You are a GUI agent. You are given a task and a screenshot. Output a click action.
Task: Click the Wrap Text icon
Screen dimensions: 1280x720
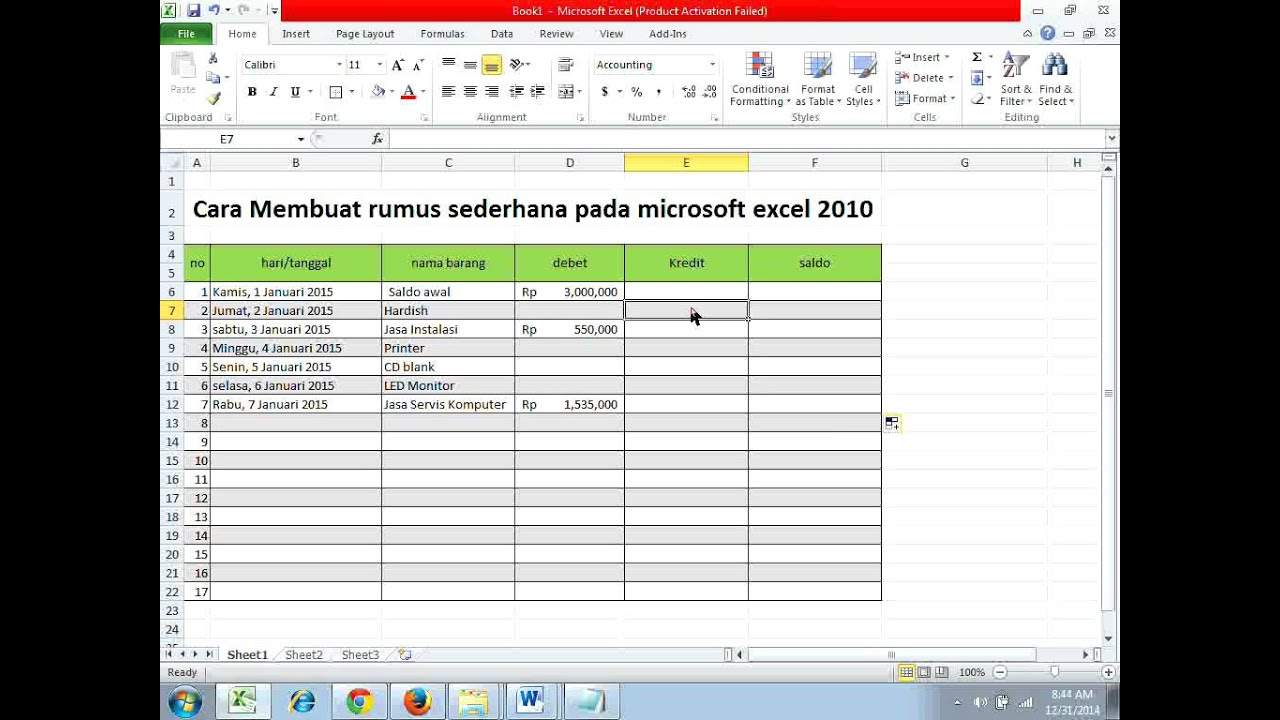pos(566,65)
